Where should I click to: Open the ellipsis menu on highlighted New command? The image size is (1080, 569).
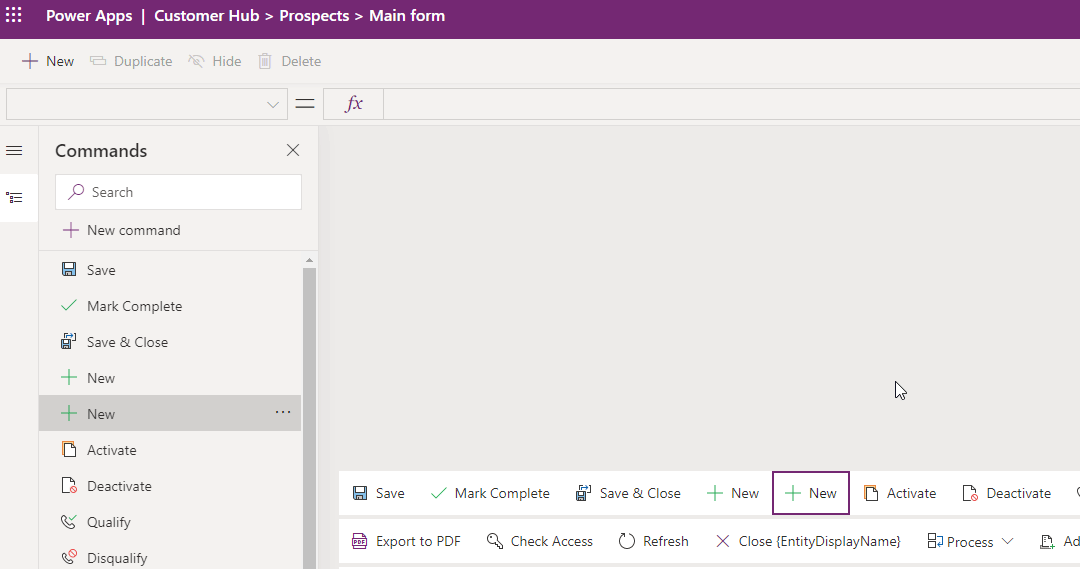click(283, 413)
